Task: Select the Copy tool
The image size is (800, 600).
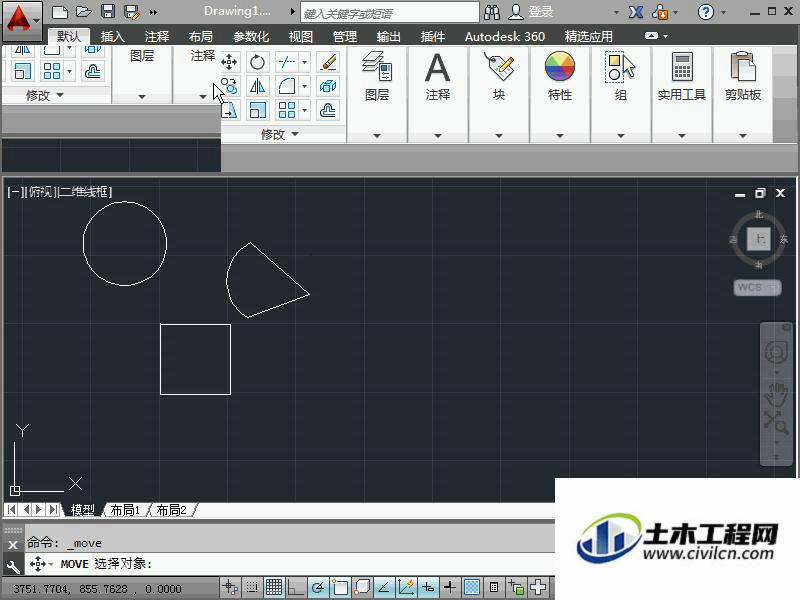Action: tap(229, 86)
